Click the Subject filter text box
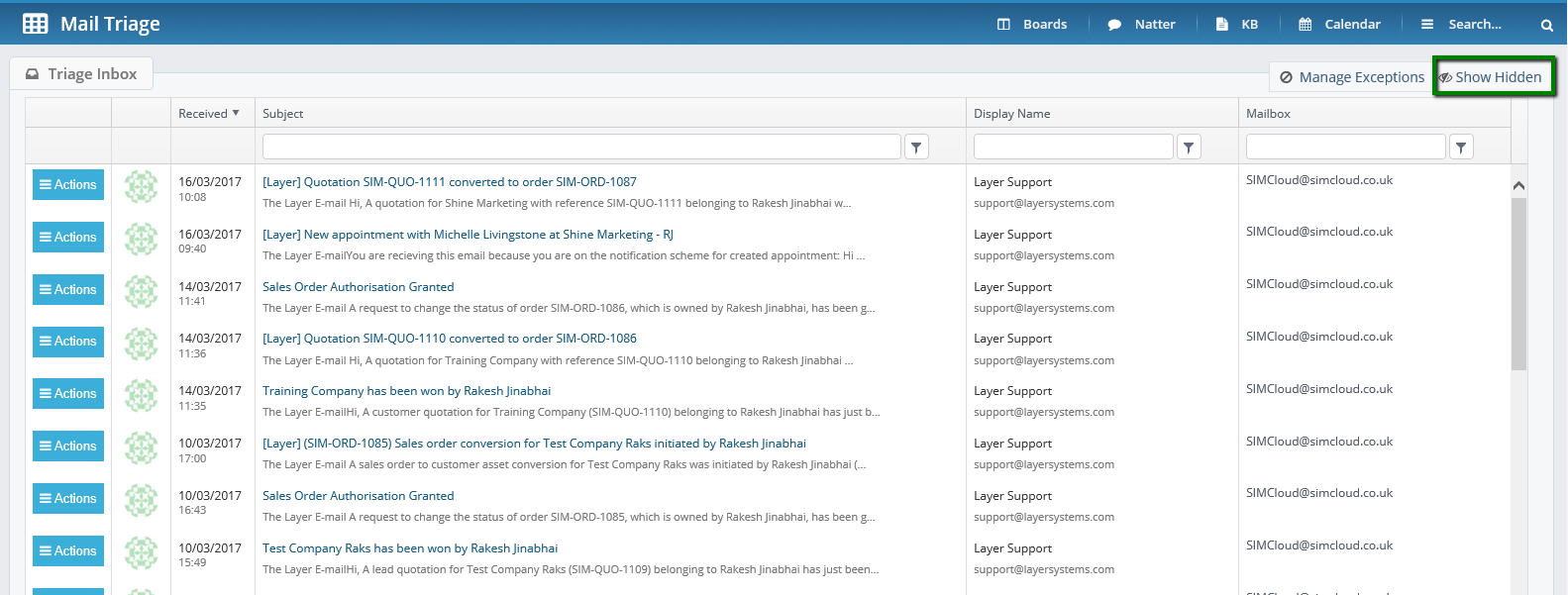This screenshot has width=1568, height=595. pyautogui.click(x=581, y=147)
